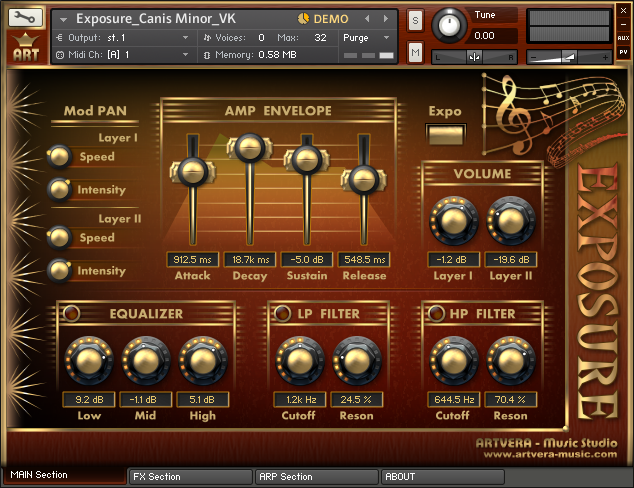Click the Layer I Intensity knob

click(59, 189)
